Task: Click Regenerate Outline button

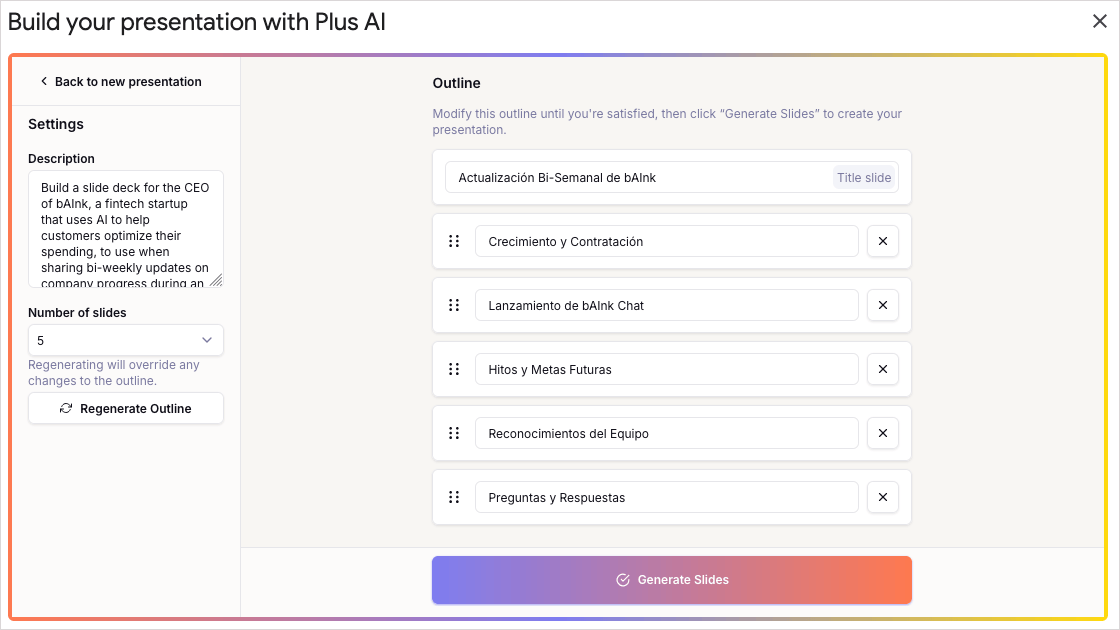Action: 126,409
